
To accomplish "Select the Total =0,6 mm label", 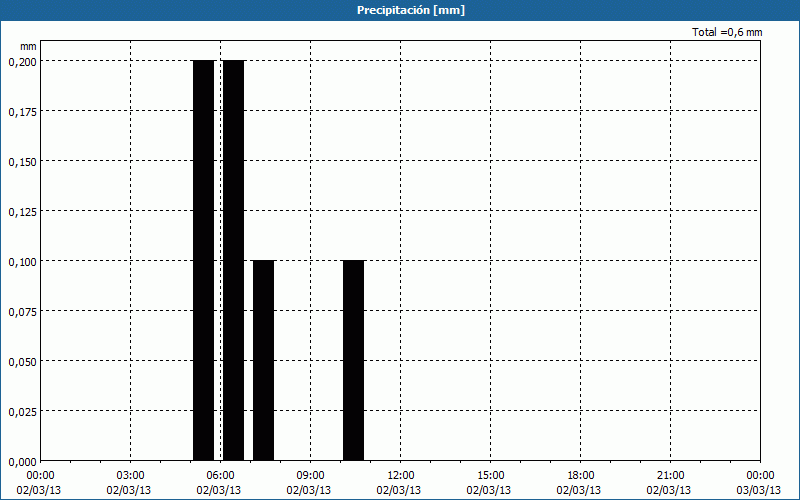I will click(727, 32).
